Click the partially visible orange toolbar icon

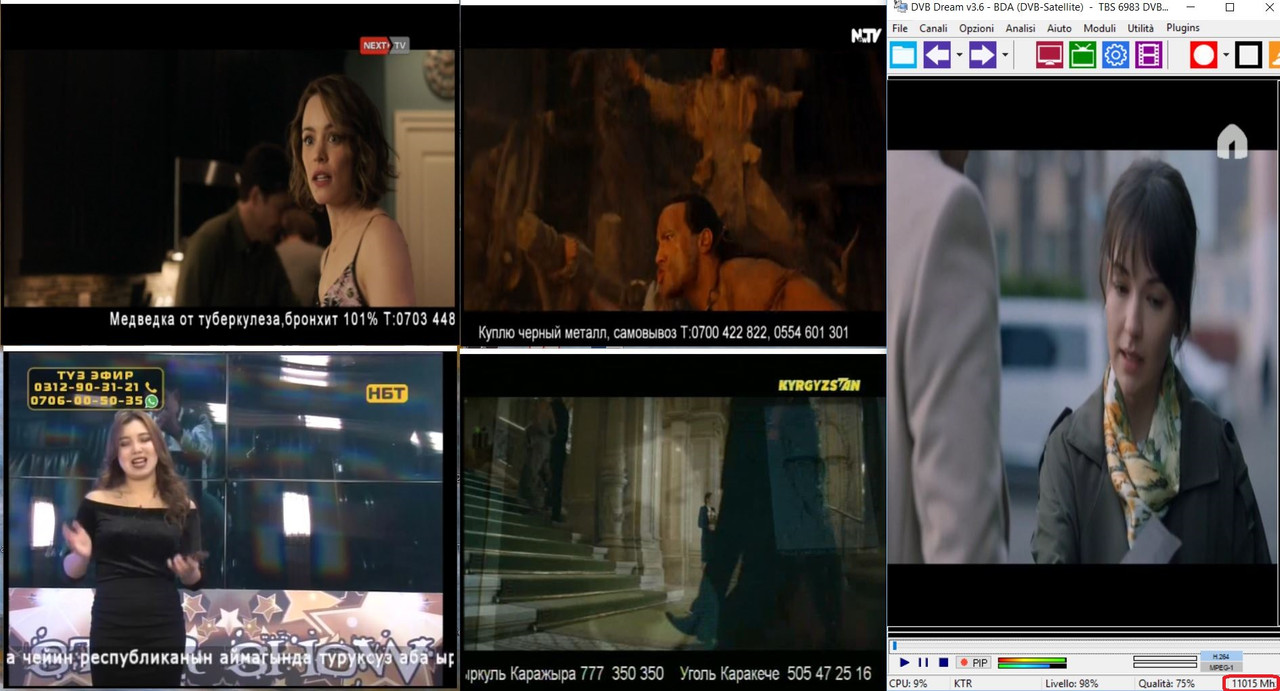pyautogui.click(x=1274, y=55)
